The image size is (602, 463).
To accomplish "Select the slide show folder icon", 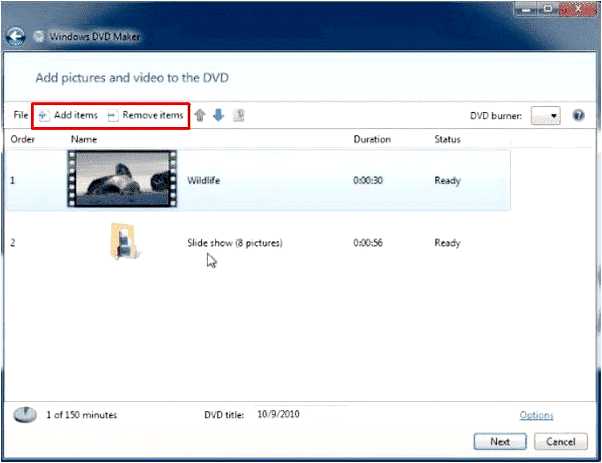I will pyautogui.click(x=124, y=241).
